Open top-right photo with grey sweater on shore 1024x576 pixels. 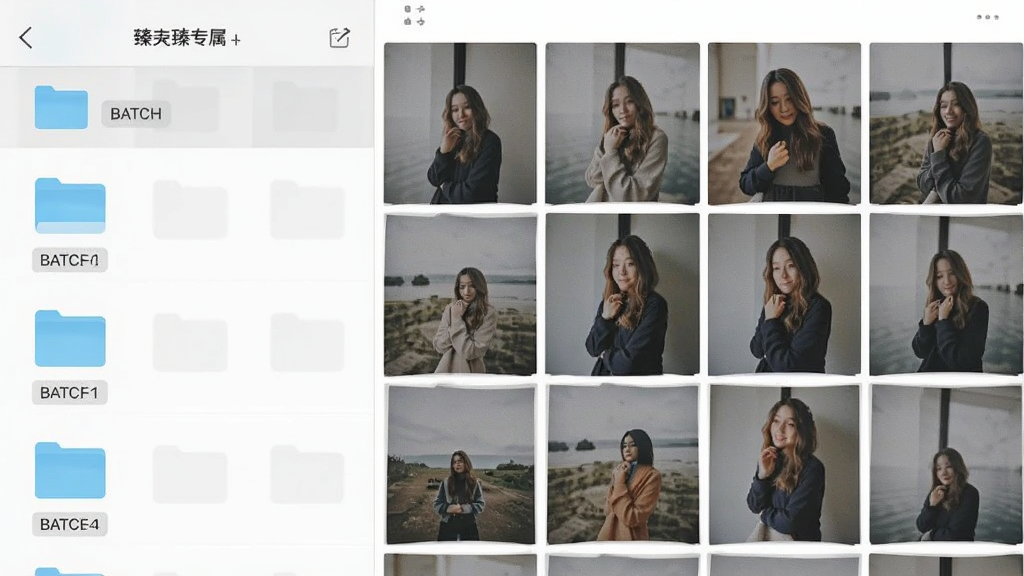(x=946, y=123)
